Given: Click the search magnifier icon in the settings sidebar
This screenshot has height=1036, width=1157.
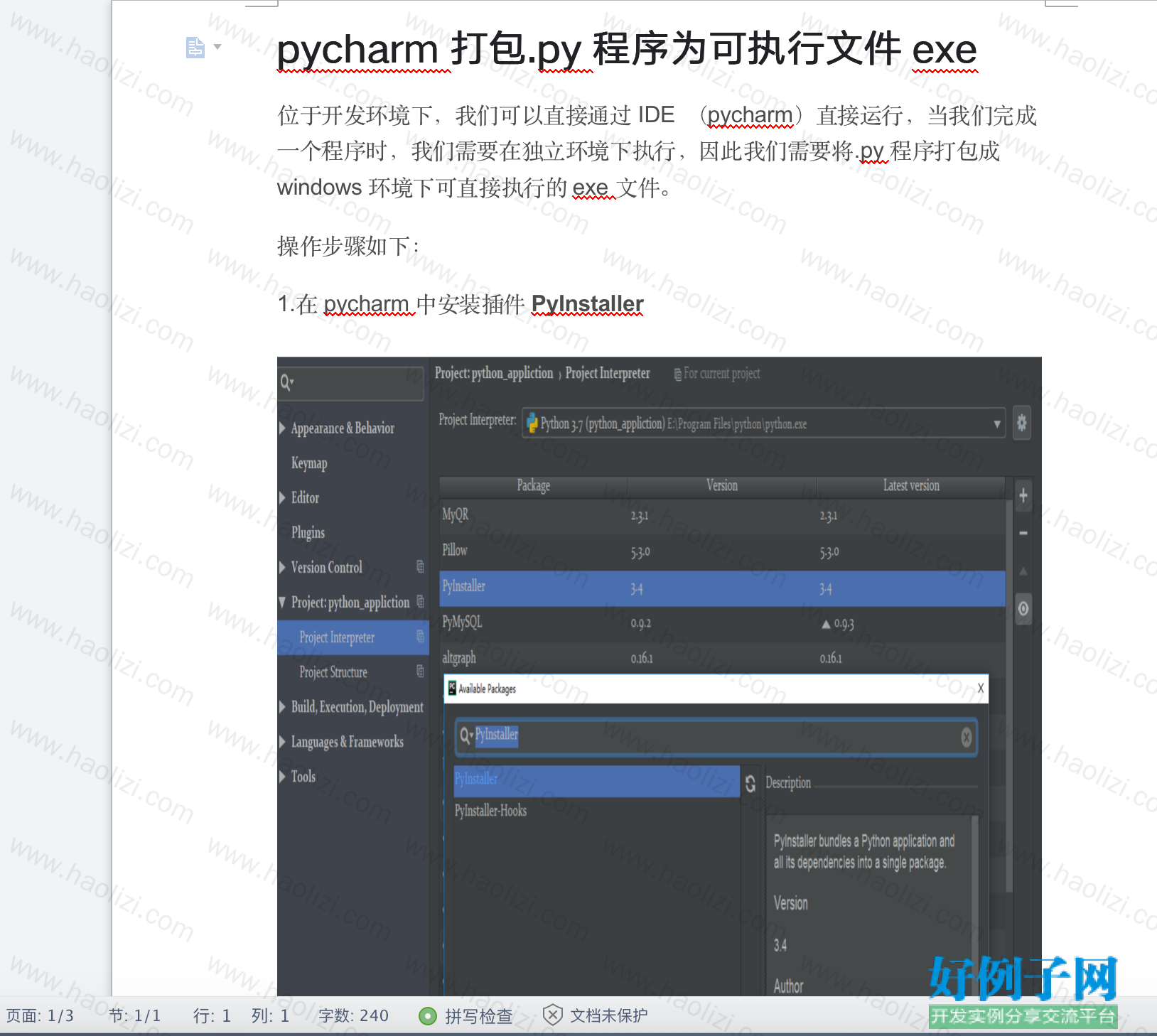Looking at the screenshot, I should 286,383.
